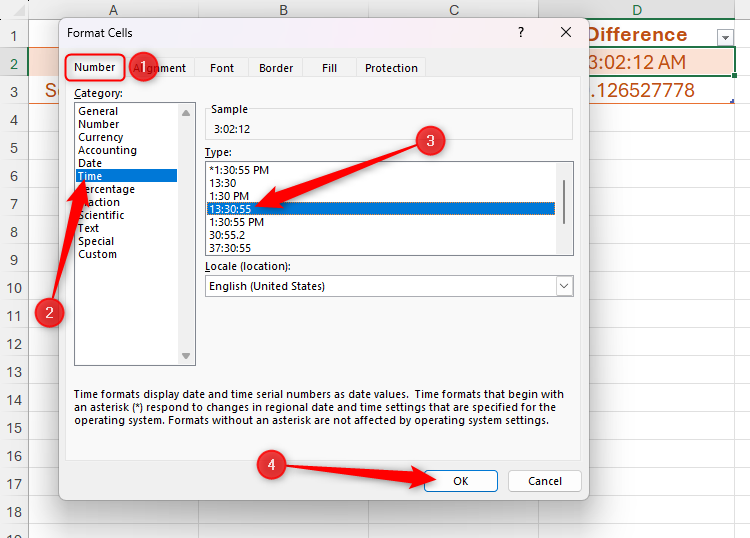Open the Border tab
Viewport: 750px width, 538px height.
click(x=276, y=68)
